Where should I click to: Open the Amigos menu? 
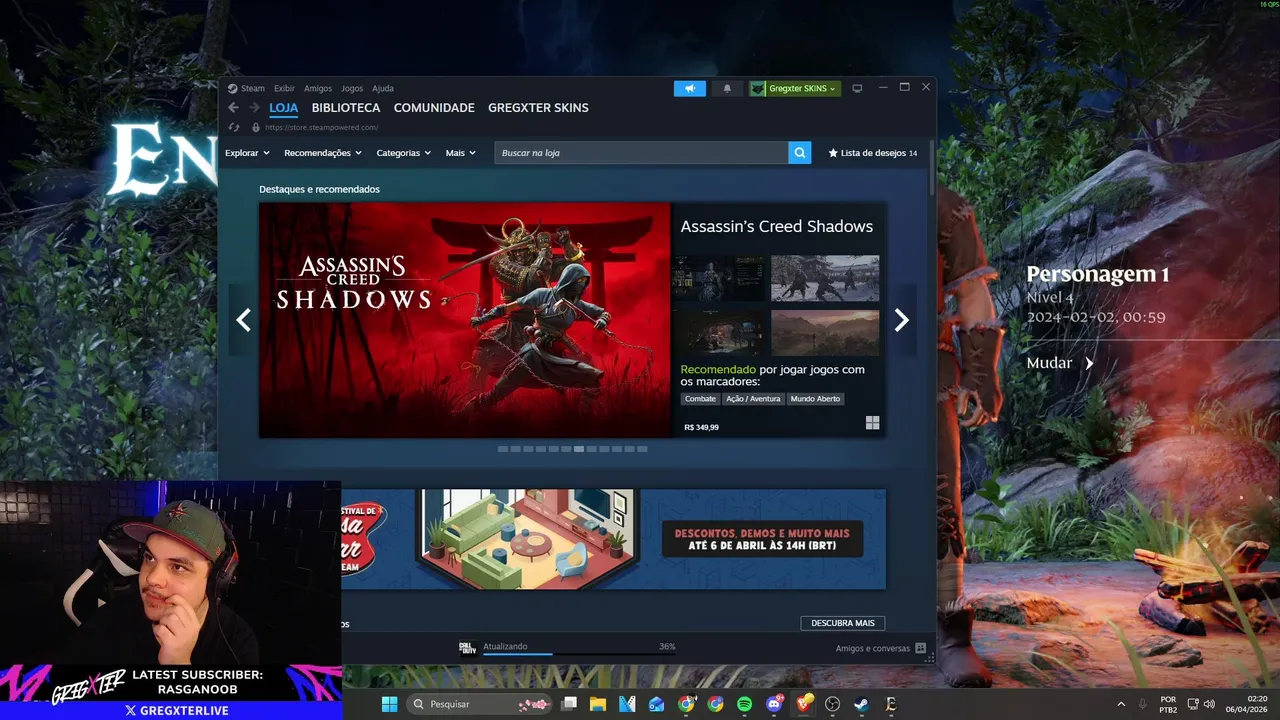(318, 88)
